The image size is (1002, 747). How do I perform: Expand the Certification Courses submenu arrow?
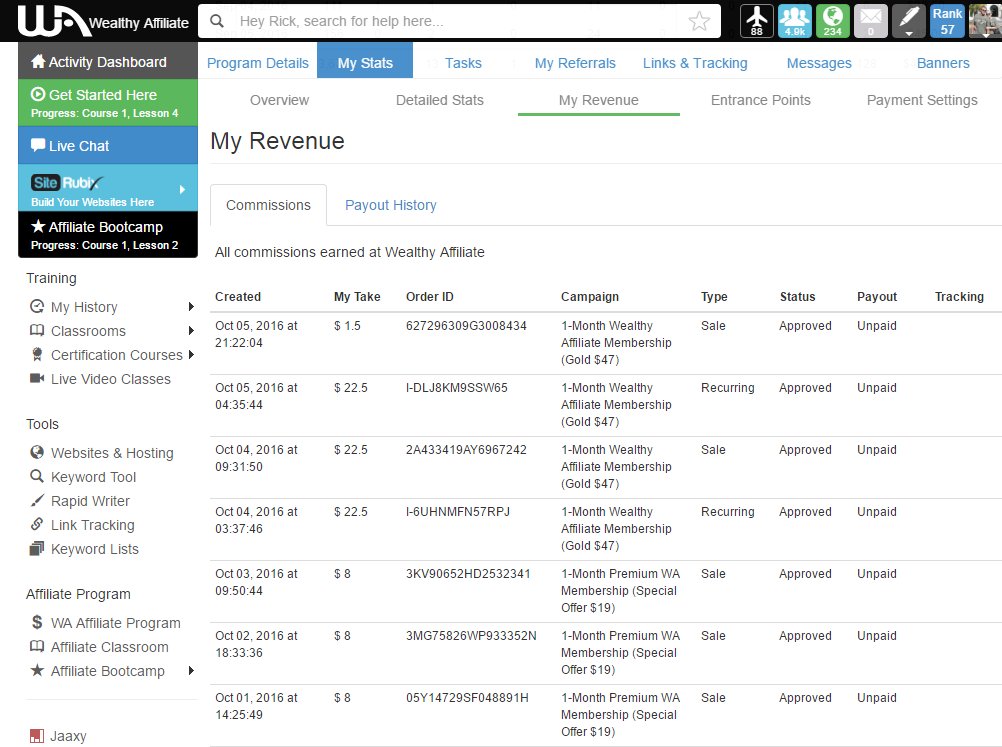click(190, 355)
